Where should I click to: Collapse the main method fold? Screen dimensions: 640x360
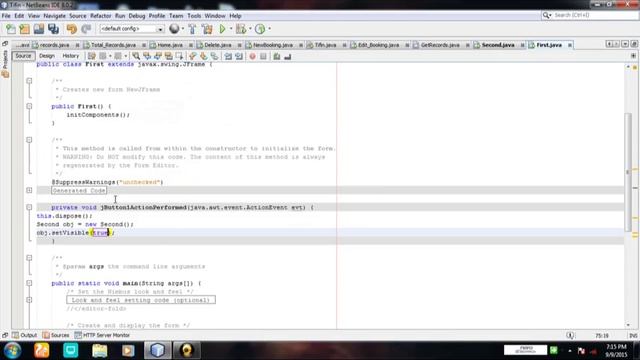point(29,283)
